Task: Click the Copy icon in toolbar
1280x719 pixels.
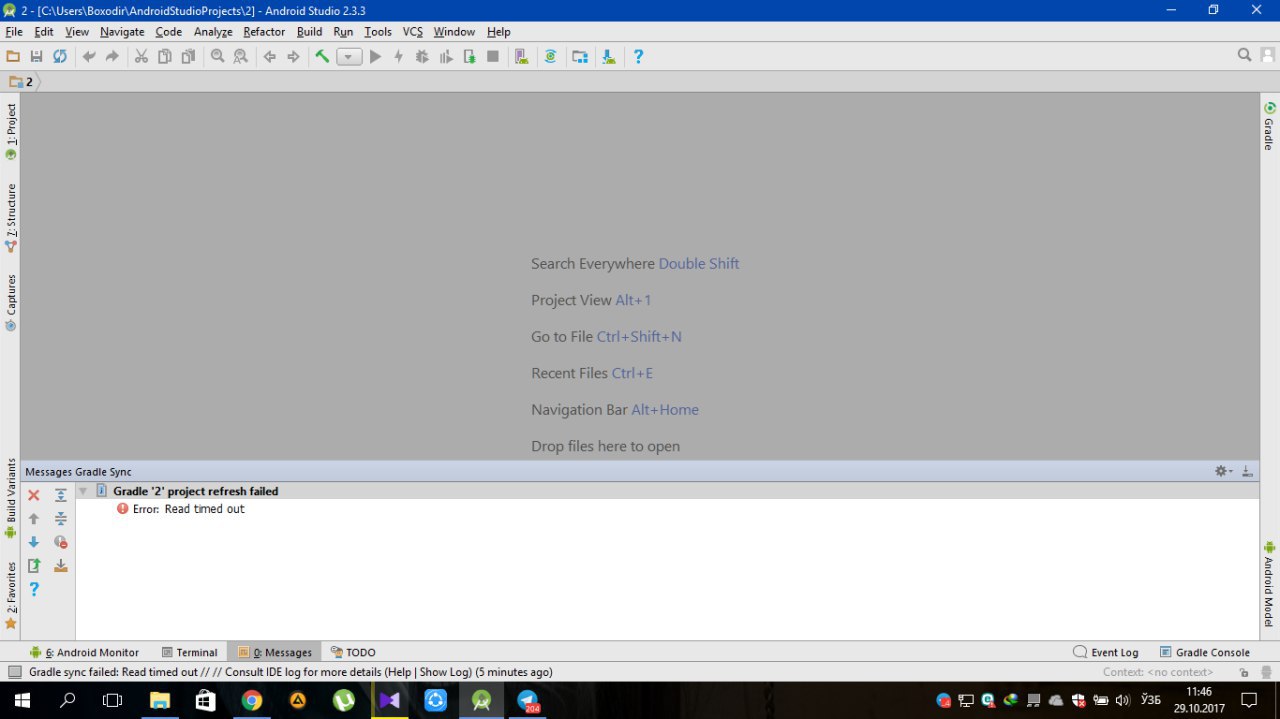Action: coord(164,57)
